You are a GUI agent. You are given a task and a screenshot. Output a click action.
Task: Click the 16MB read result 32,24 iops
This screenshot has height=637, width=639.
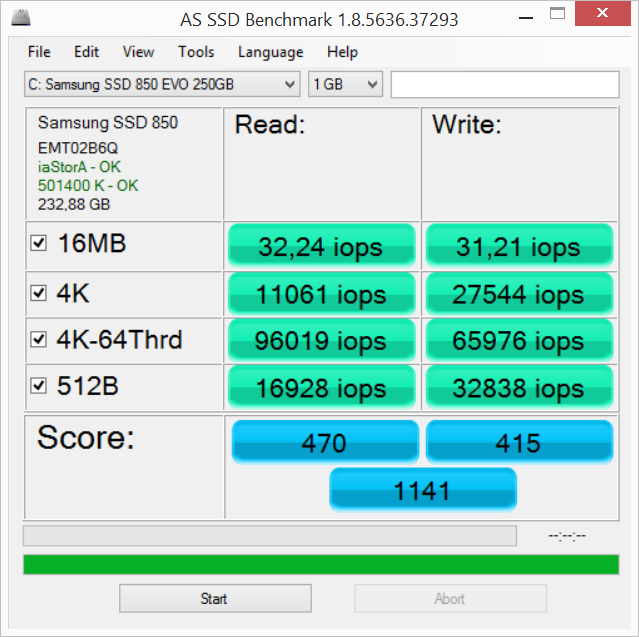point(322,246)
